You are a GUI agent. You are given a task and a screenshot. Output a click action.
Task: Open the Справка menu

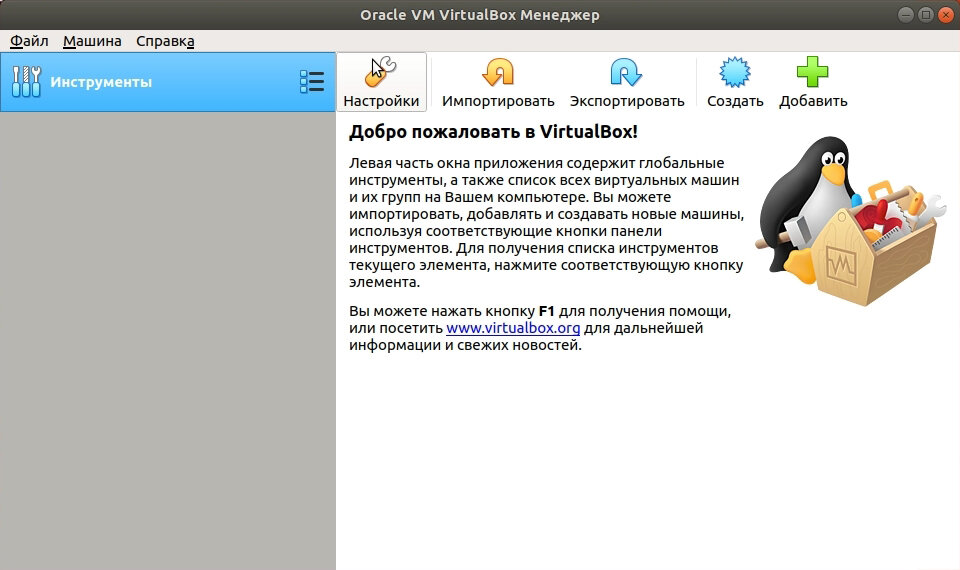pos(165,41)
